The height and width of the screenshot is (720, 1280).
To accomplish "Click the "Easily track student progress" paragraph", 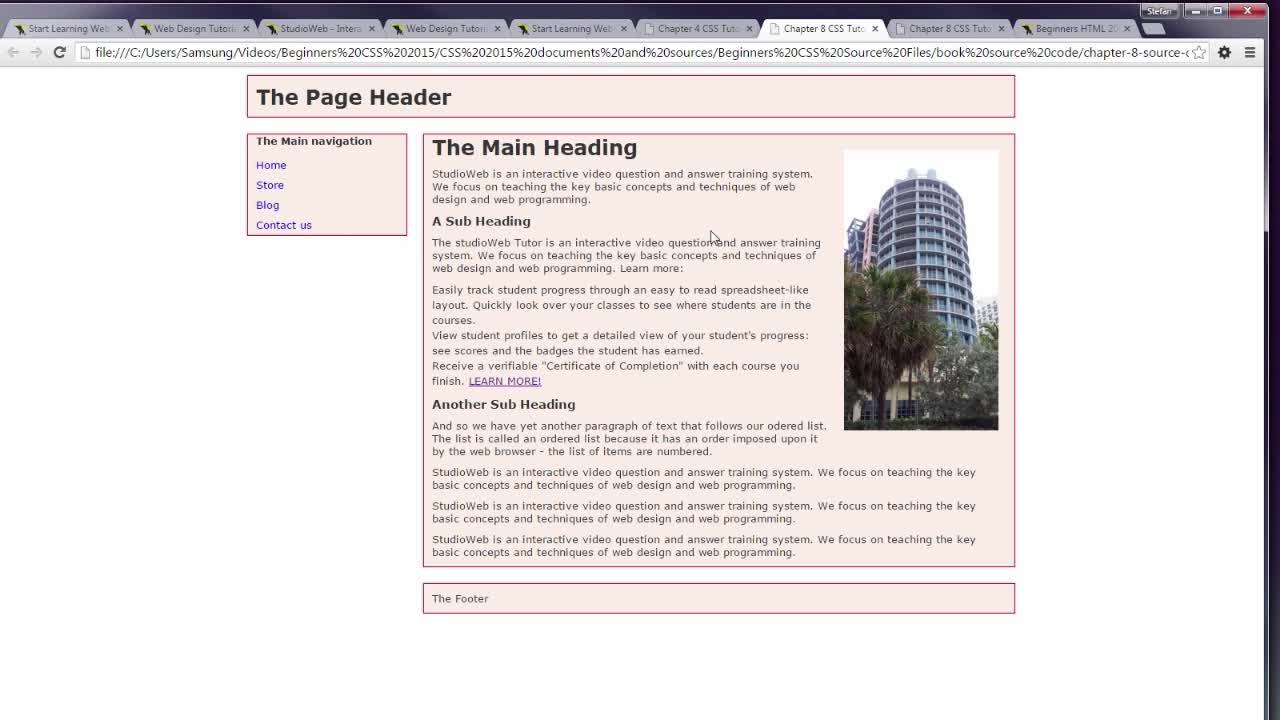I will [x=621, y=305].
